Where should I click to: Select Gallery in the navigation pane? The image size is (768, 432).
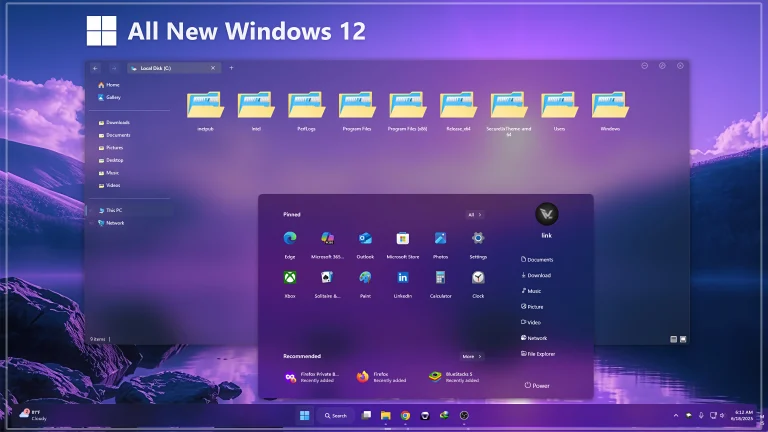(109, 97)
